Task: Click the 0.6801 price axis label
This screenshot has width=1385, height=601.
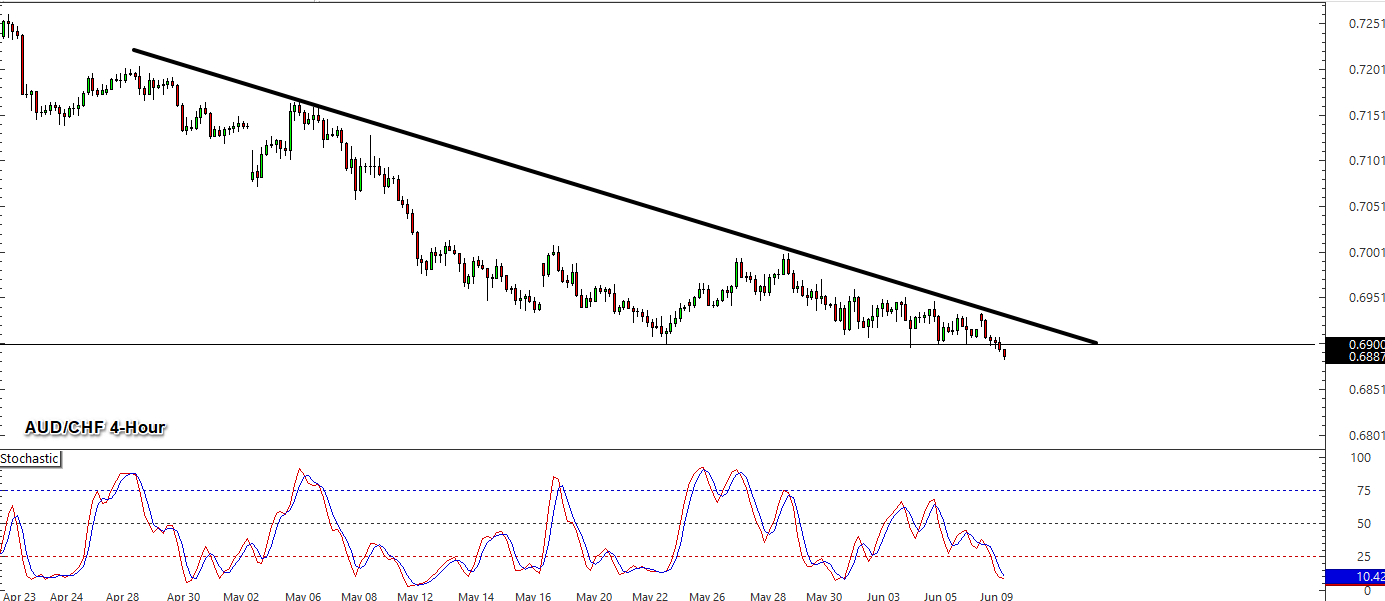Action: coord(1365,435)
